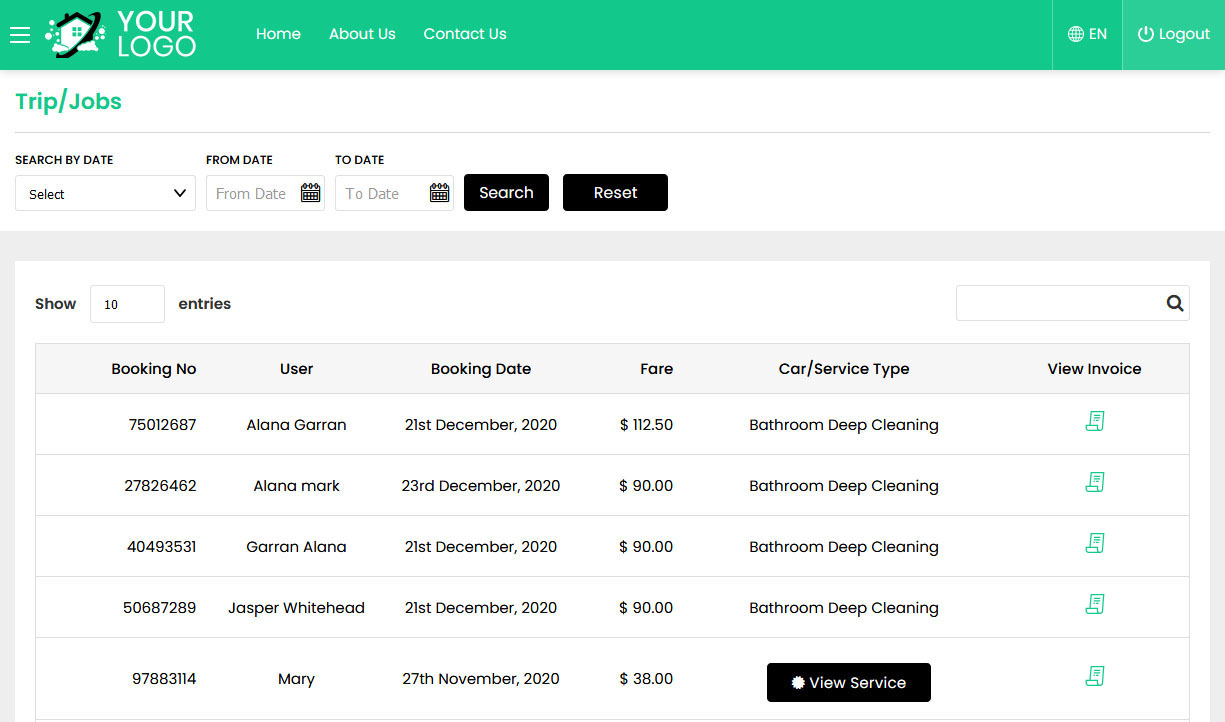Expand the Search By Date dropdown
1225x722 pixels.
pos(105,193)
